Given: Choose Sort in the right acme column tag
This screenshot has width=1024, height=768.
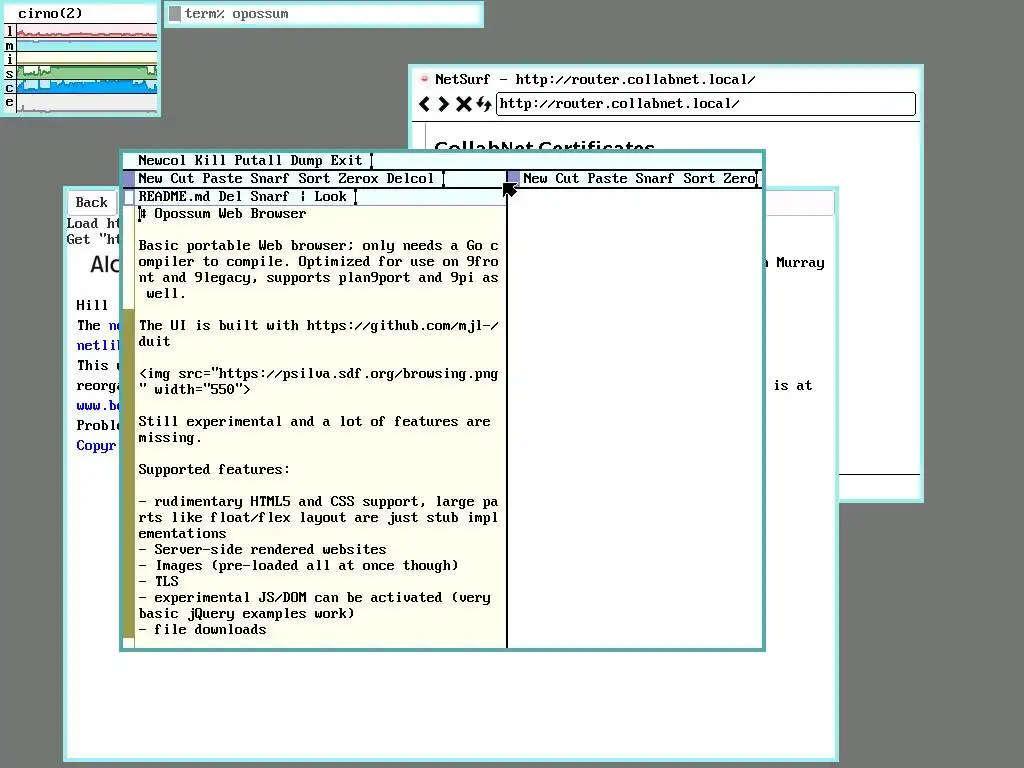Looking at the screenshot, I should pyautogui.click(x=699, y=178).
